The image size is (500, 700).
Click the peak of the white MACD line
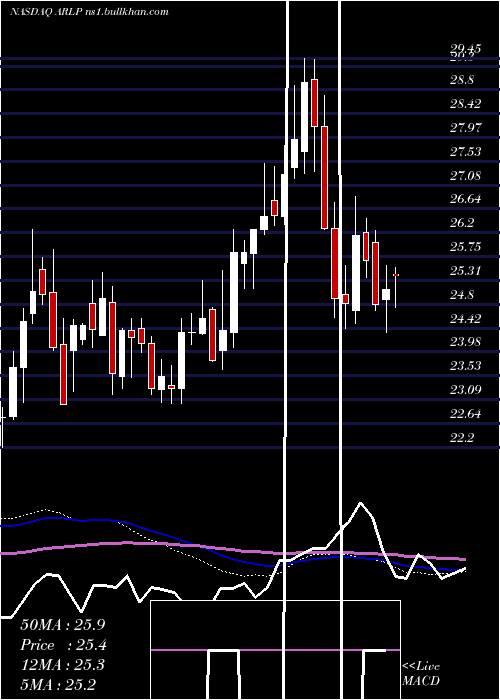click(360, 503)
